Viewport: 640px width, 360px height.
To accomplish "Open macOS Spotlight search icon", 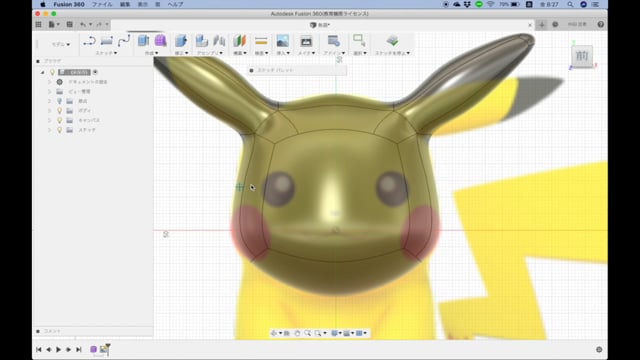I will [x=570, y=4].
